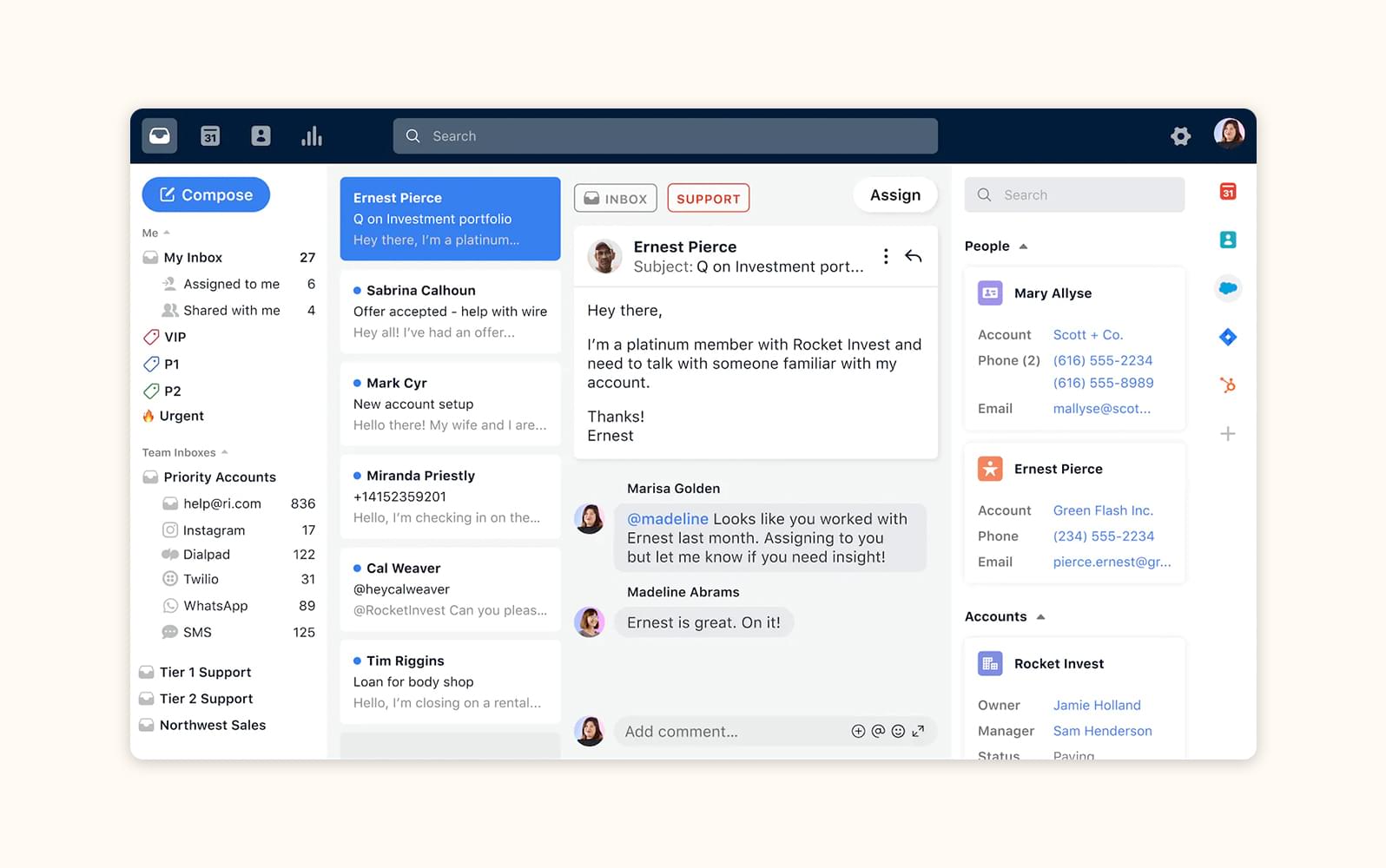Open the three-dot message options menu

click(885, 256)
